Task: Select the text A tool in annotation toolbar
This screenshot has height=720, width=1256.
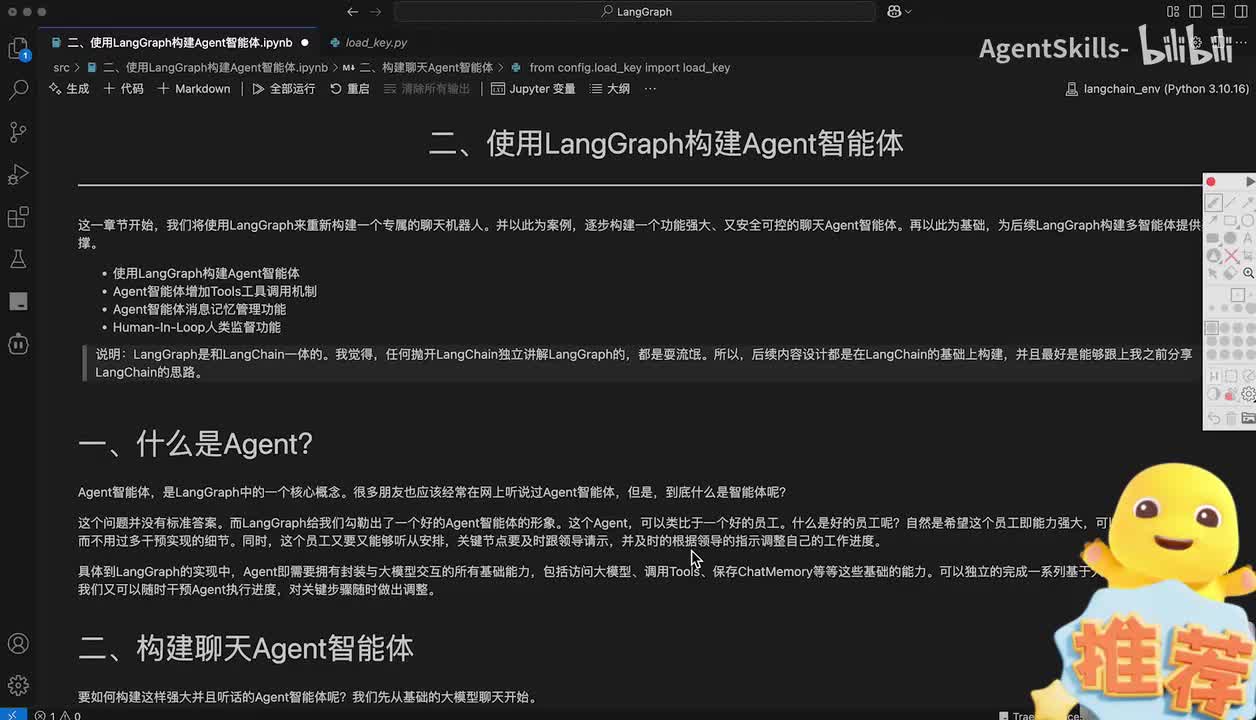Action: pyautogui.click(x=1248, y=237)
